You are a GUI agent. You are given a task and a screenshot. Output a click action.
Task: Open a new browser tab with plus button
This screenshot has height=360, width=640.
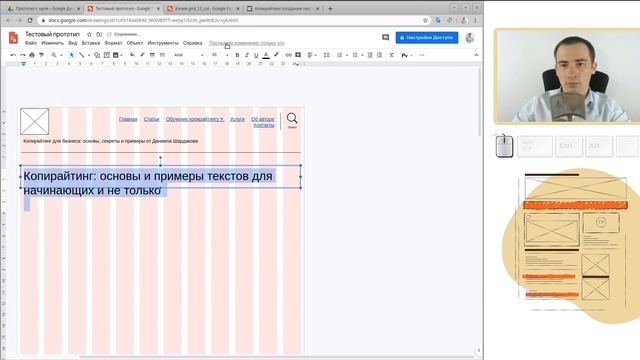pyautogui.click(x=330, y=8)
